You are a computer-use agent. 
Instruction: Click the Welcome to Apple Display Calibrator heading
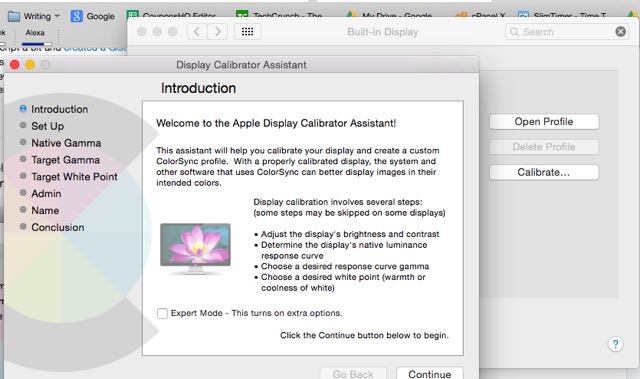(276, 123)
